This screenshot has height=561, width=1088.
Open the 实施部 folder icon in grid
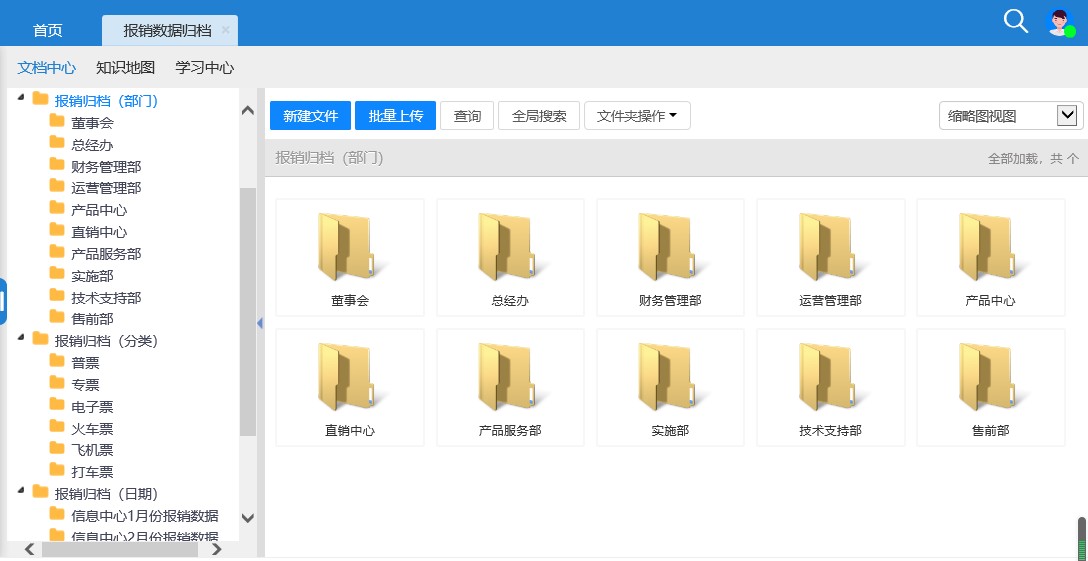[x=669, y=377]
